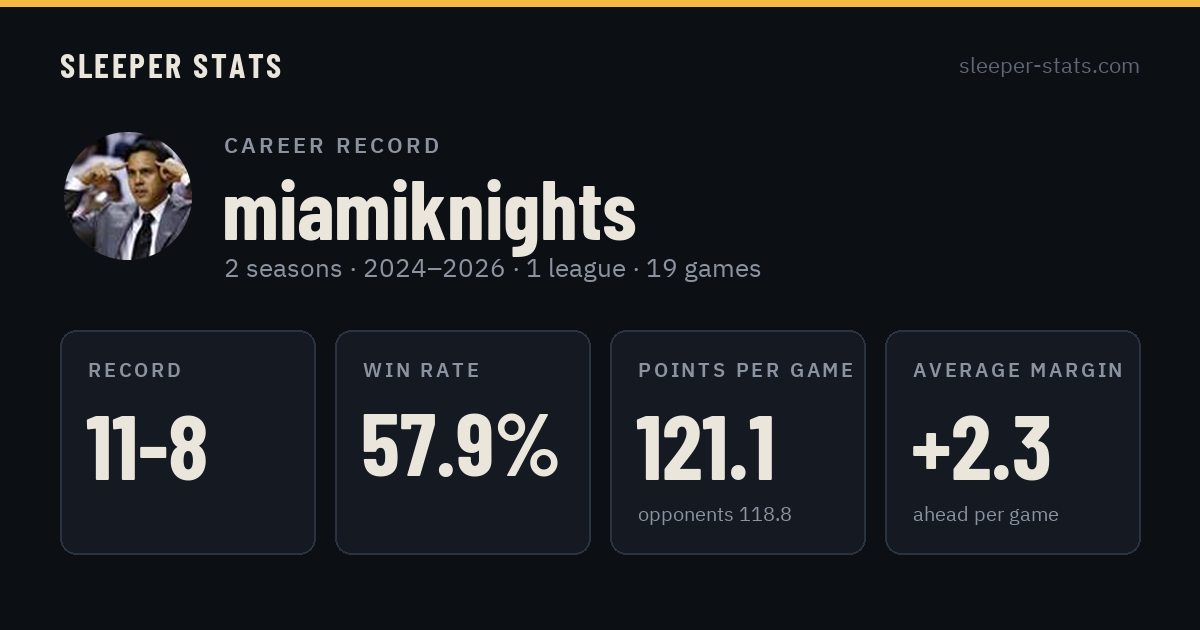The image size is (1200, 630).
Task: Click the 2024–2026 year range
Action: (434, 269)
